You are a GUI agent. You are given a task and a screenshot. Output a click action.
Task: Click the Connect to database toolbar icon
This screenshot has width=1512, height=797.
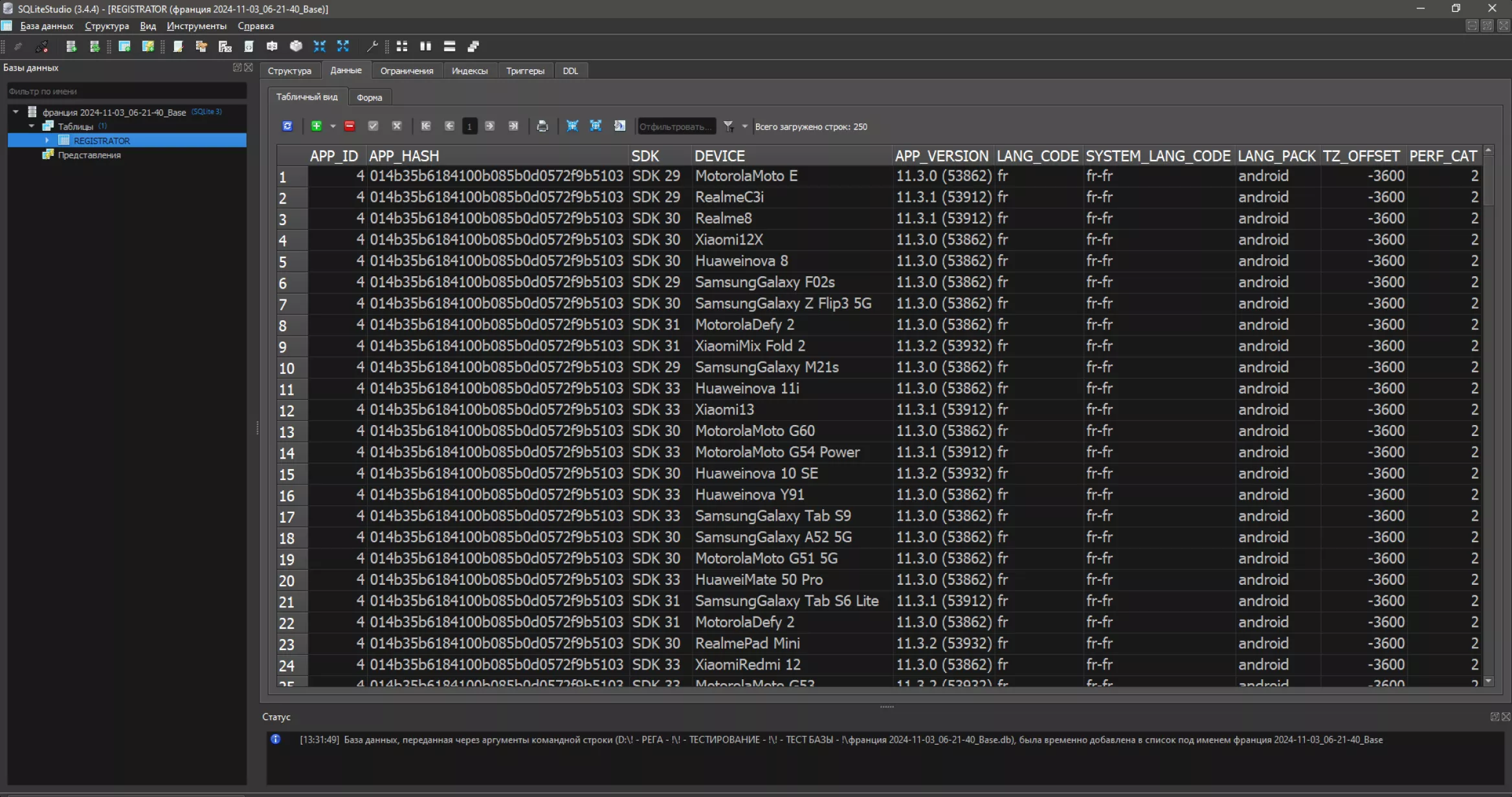coord(18,46)
